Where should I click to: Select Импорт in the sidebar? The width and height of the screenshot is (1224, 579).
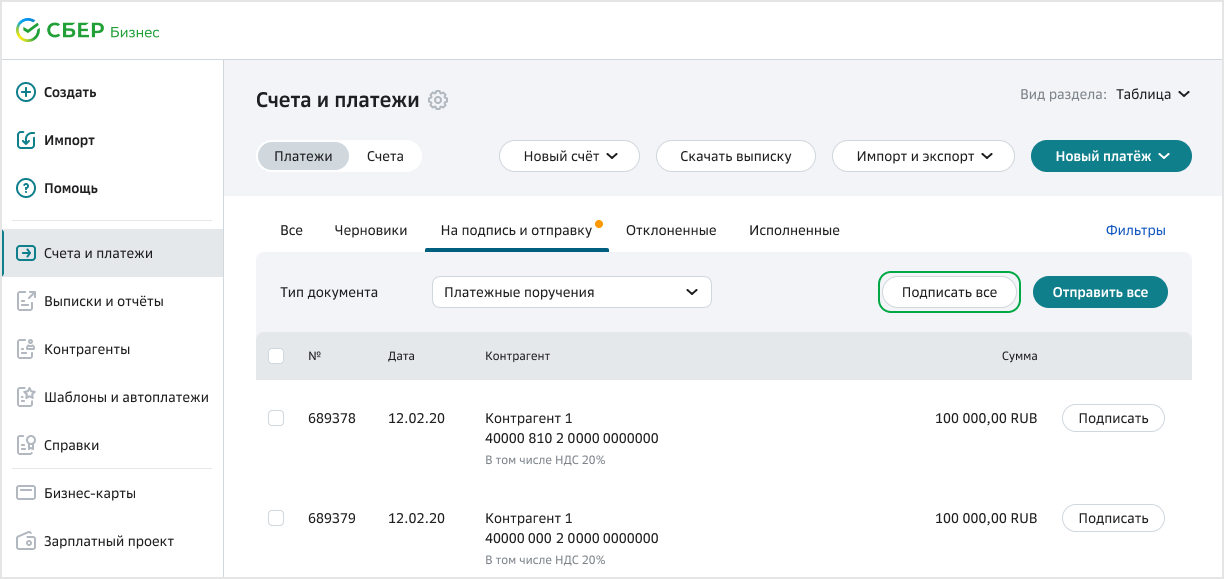click(69, 140)
